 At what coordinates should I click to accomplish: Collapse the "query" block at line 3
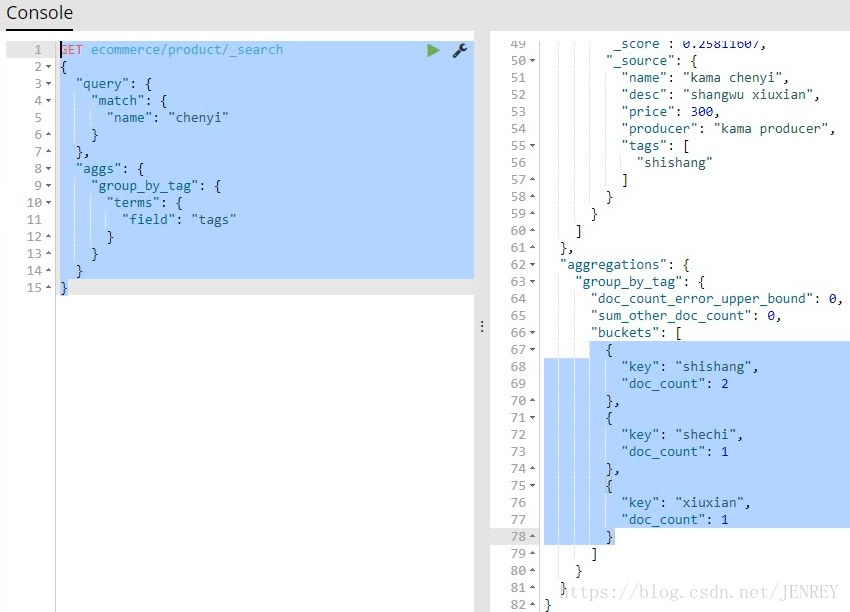point(49,83)
